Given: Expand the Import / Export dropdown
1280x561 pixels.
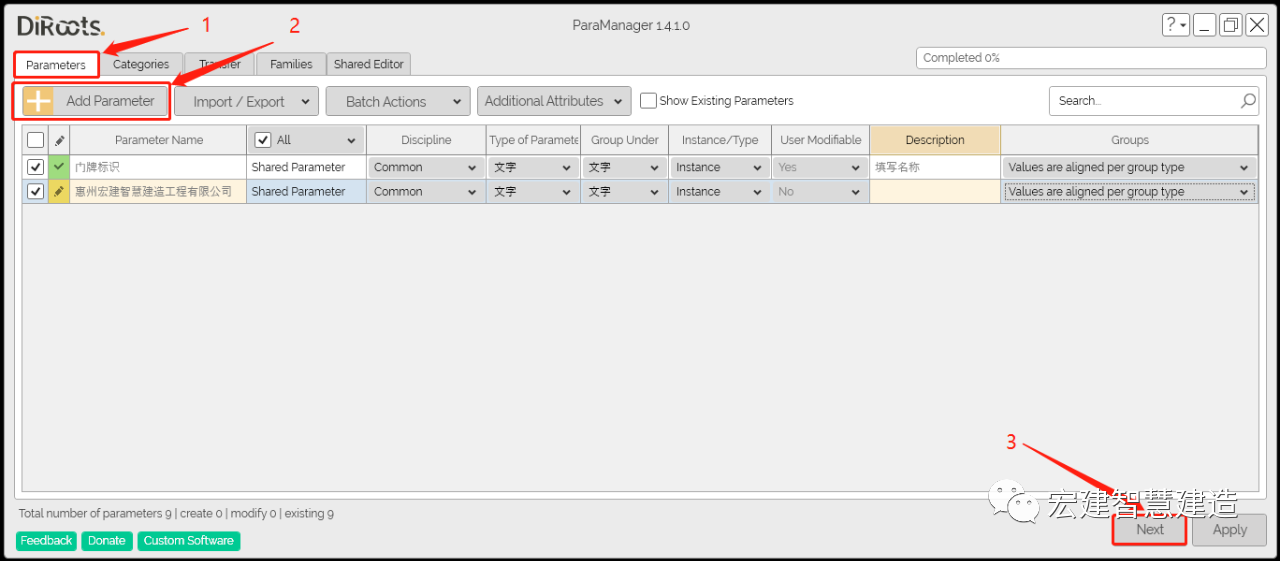Looking at the screenshot, I should [246, 101].
